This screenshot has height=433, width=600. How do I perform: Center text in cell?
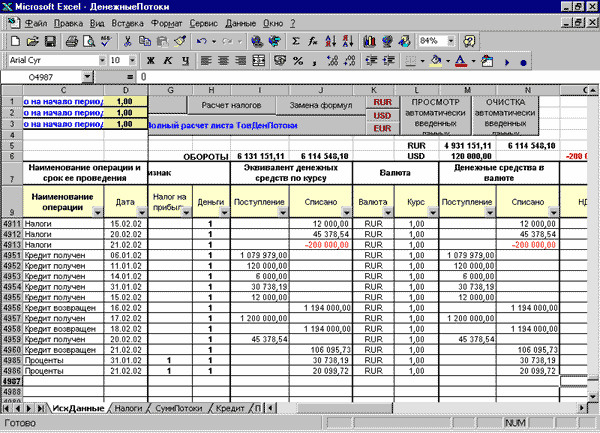coord(223,61)
